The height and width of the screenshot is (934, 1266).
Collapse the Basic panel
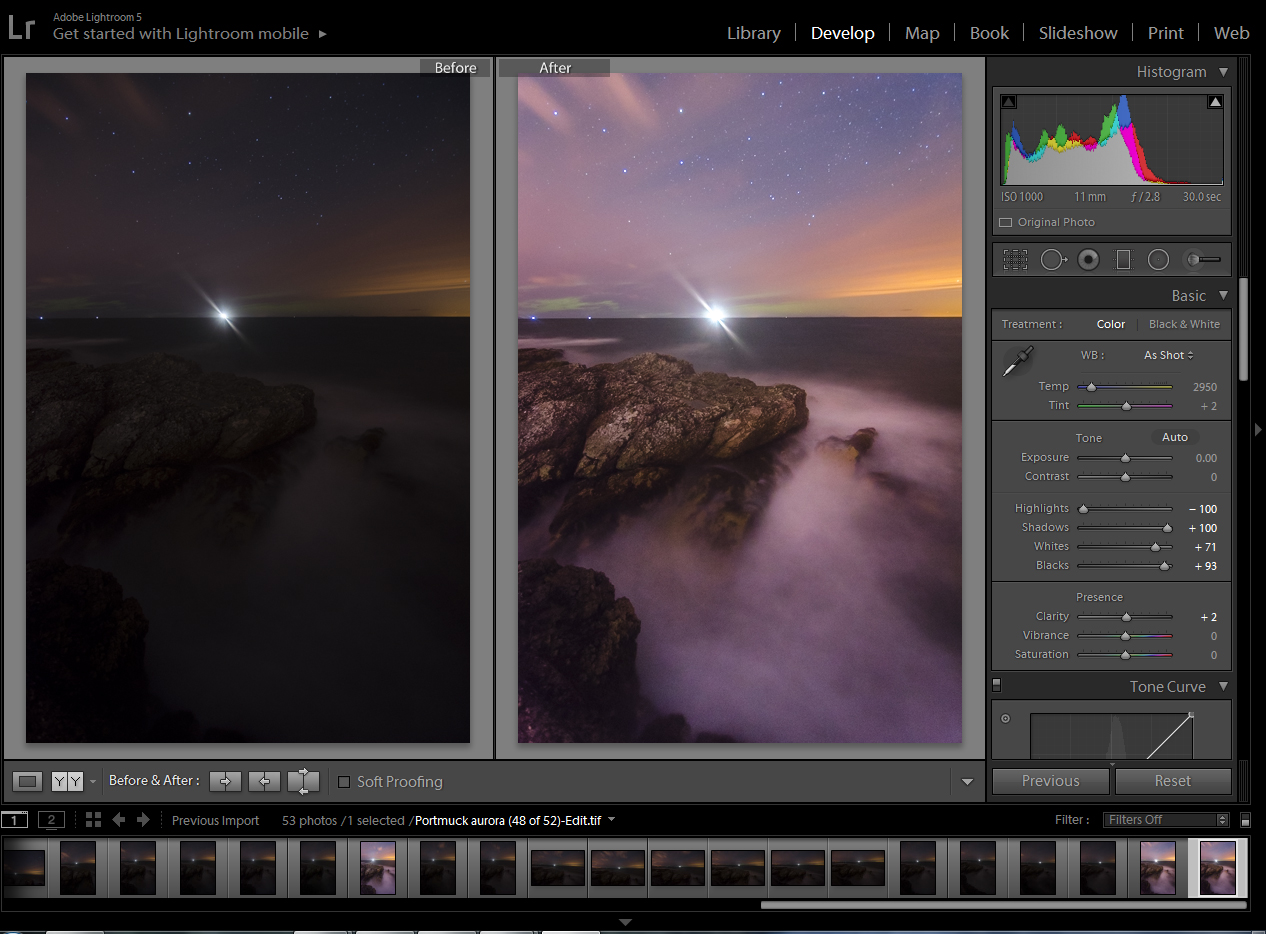[x=1223, y=296]
